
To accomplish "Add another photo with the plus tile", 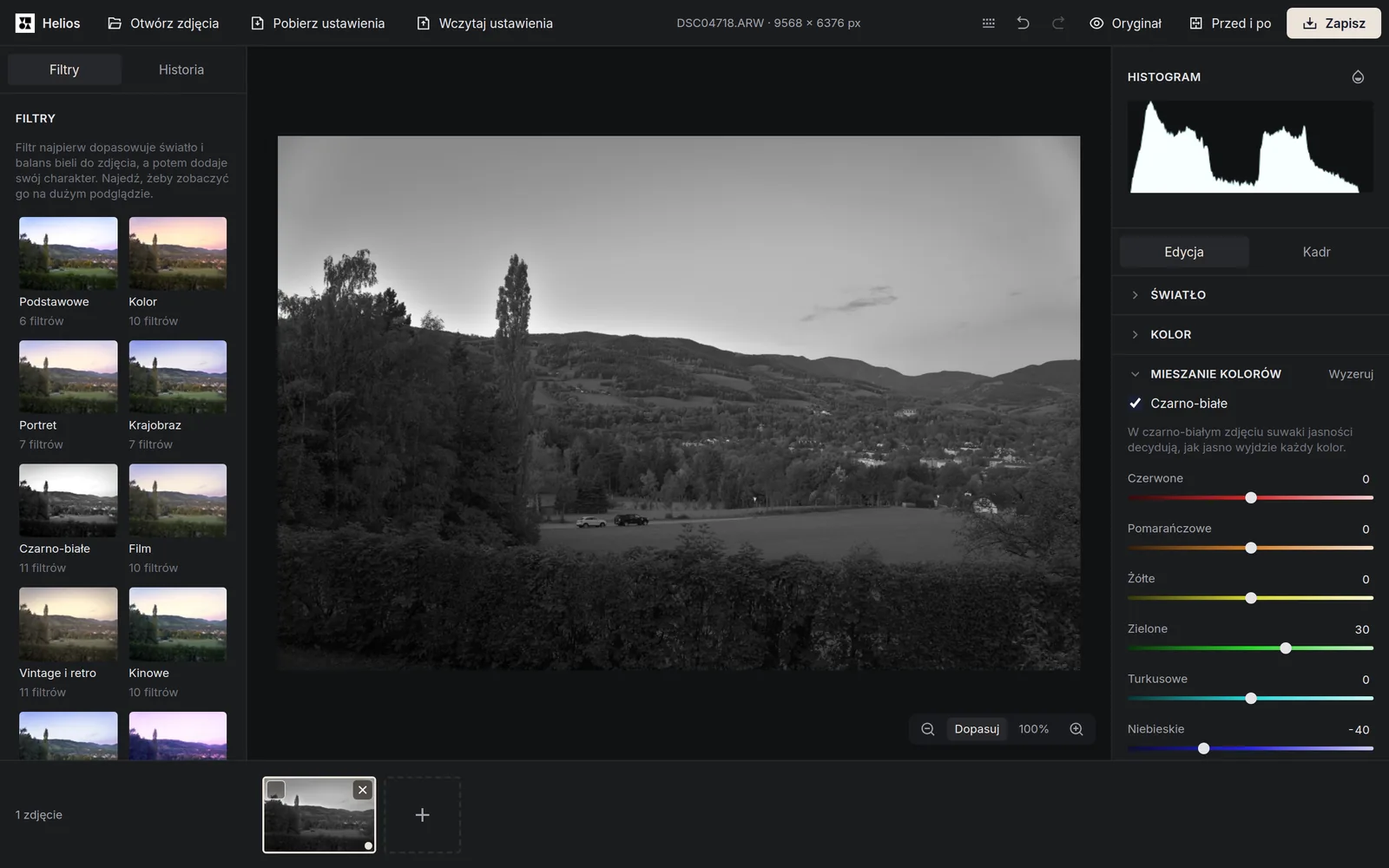I will (422, 815).
